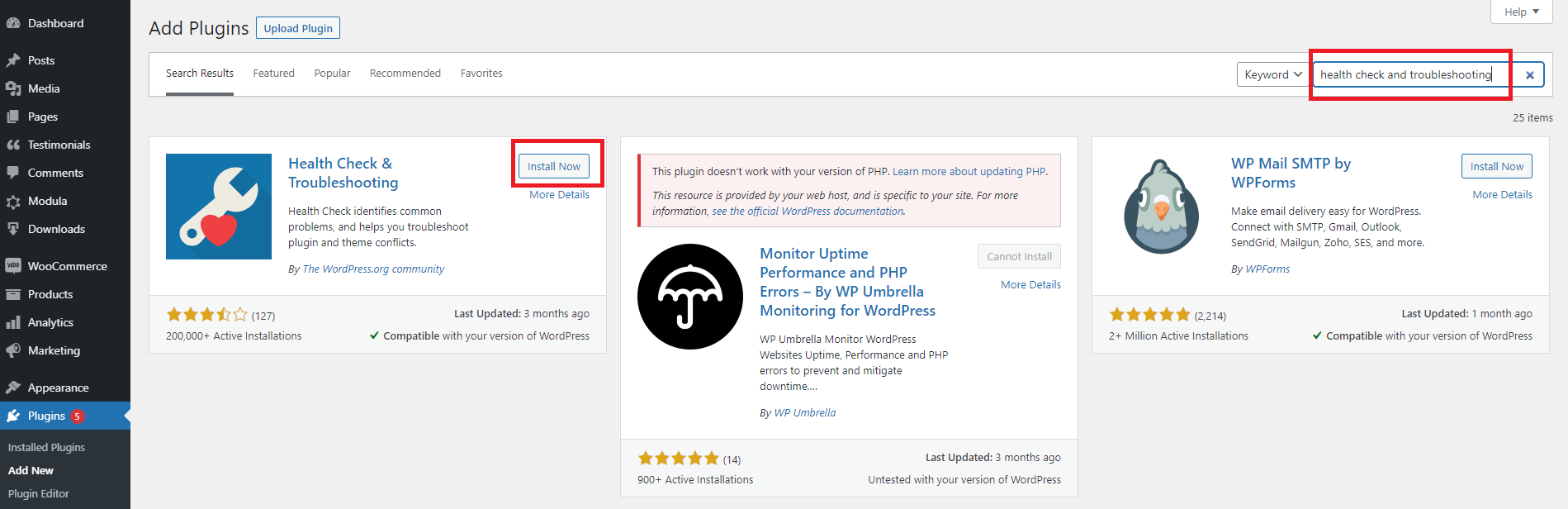This screenshot has width=1568, height=509.
Task: Click the Plugins update count badge 5
Action: tap(77, 416)
